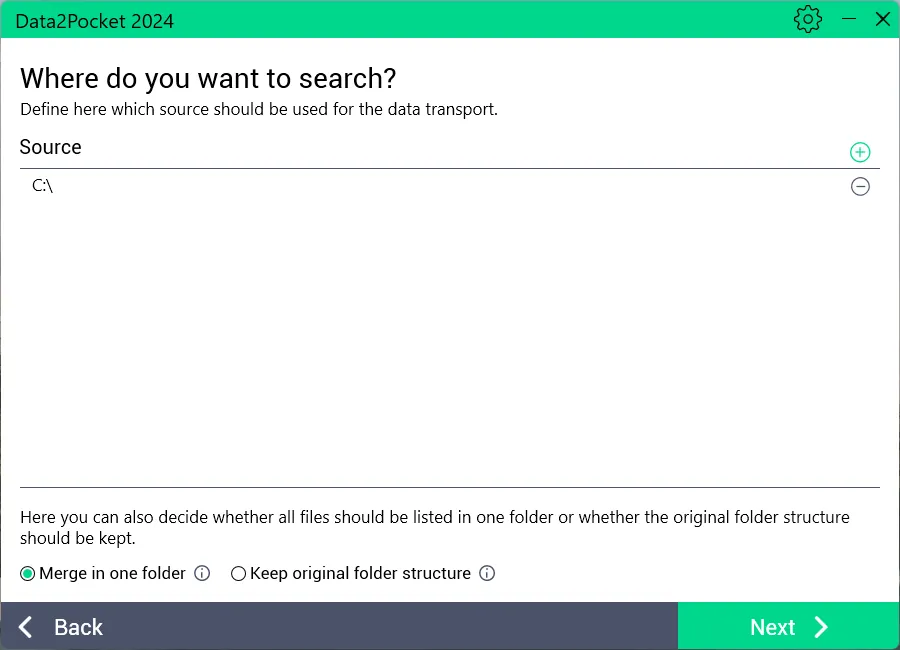Select Keep original folder structure option
Screen dimensions: 900x650
pyautogui.click(x=238, y=574)
